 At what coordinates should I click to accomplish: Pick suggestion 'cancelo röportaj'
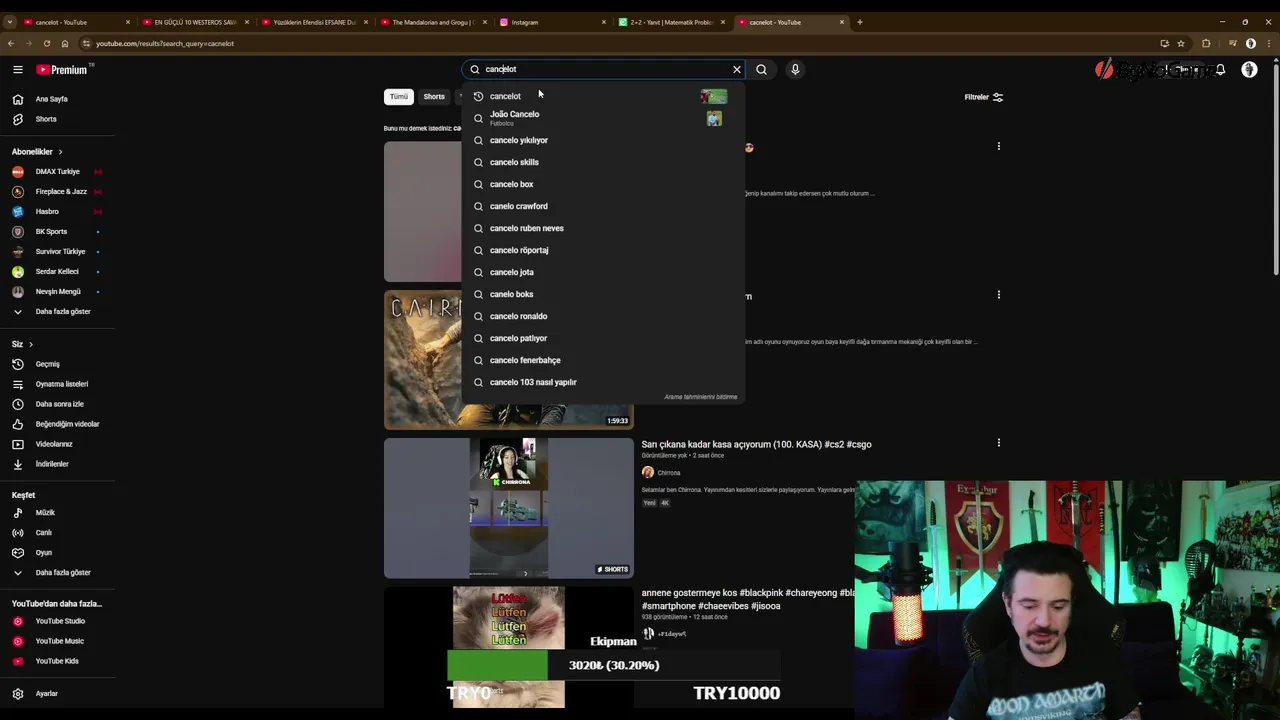(604, 250)
